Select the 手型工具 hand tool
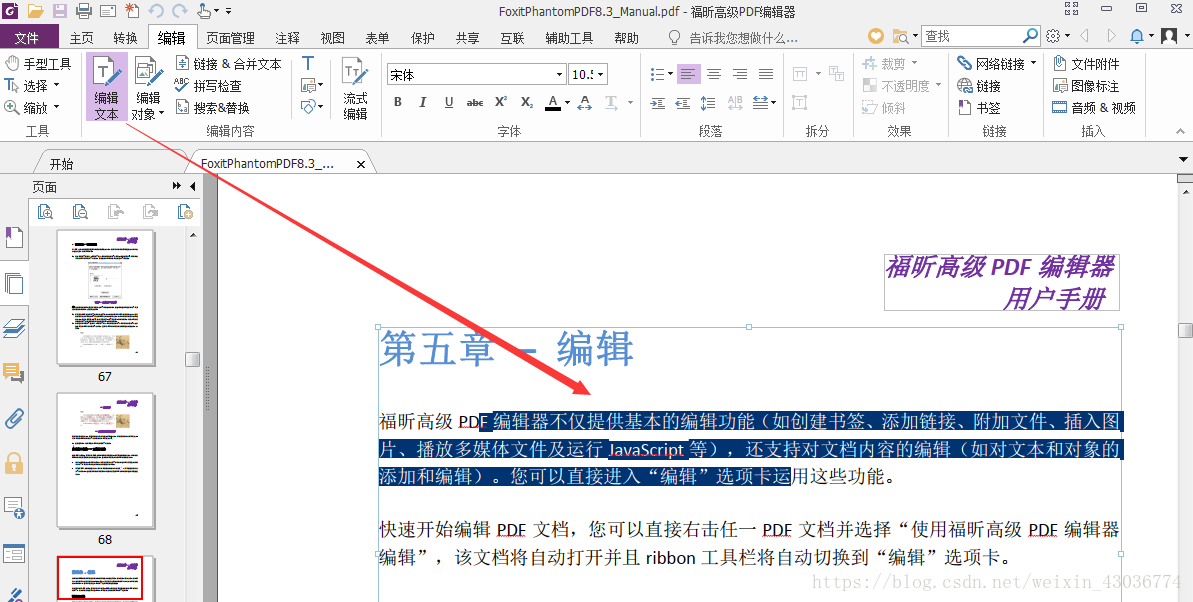This screenshot has width=1193, height=602. click(x=38, y=64)
